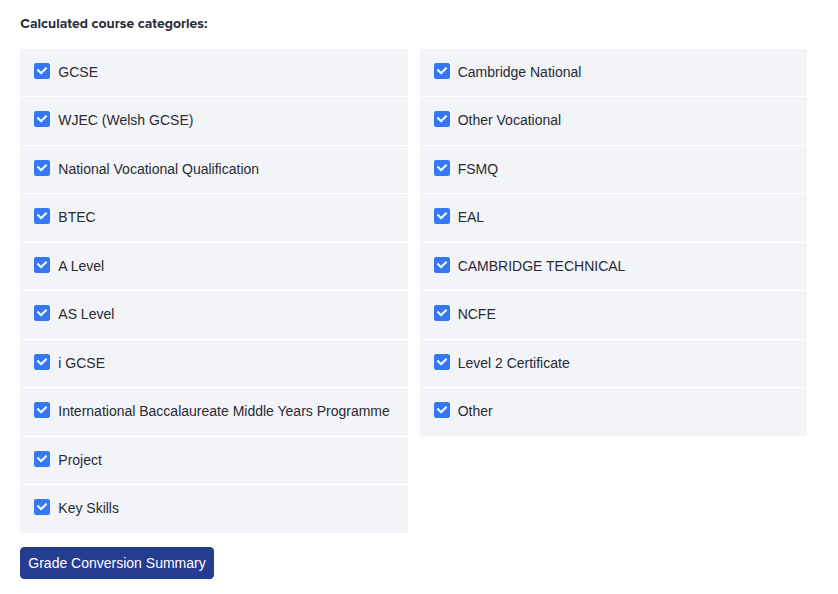Disable the Level 2 Certificate checkbox
Viewport: 838px width, 594px height.
click(x=442, y=362)
